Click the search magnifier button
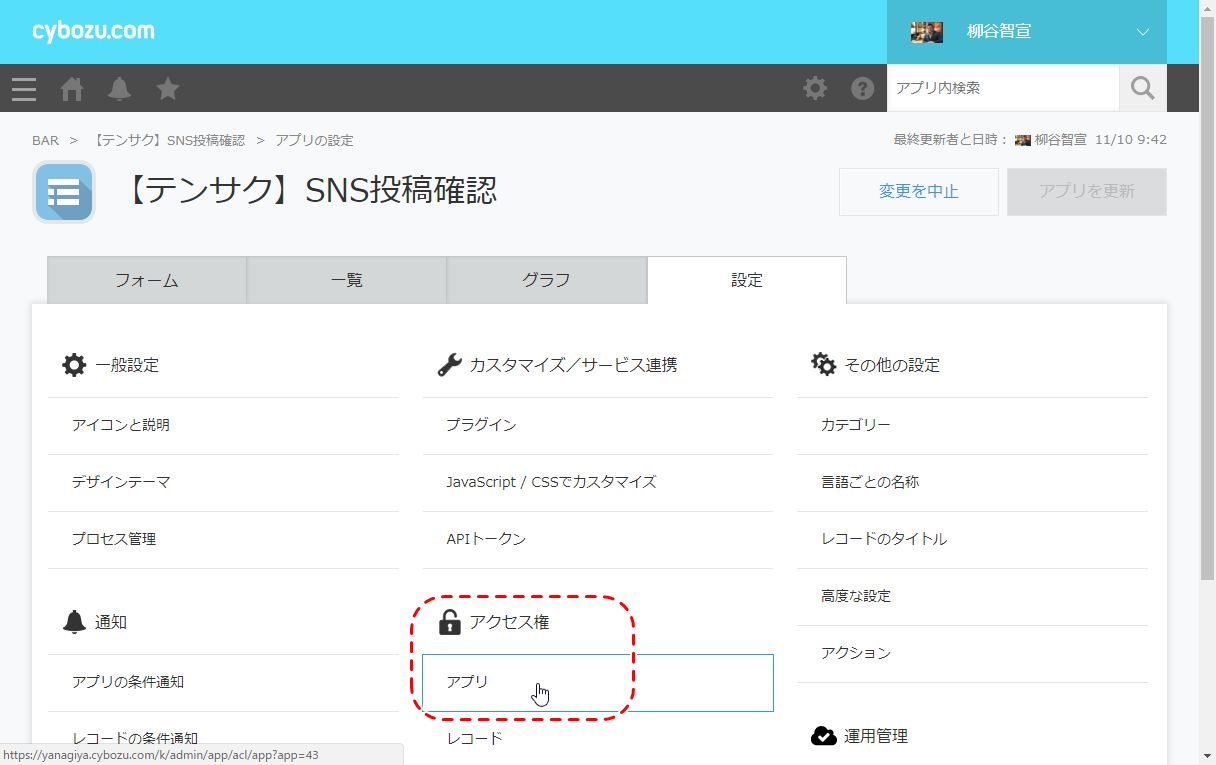 1143,88
